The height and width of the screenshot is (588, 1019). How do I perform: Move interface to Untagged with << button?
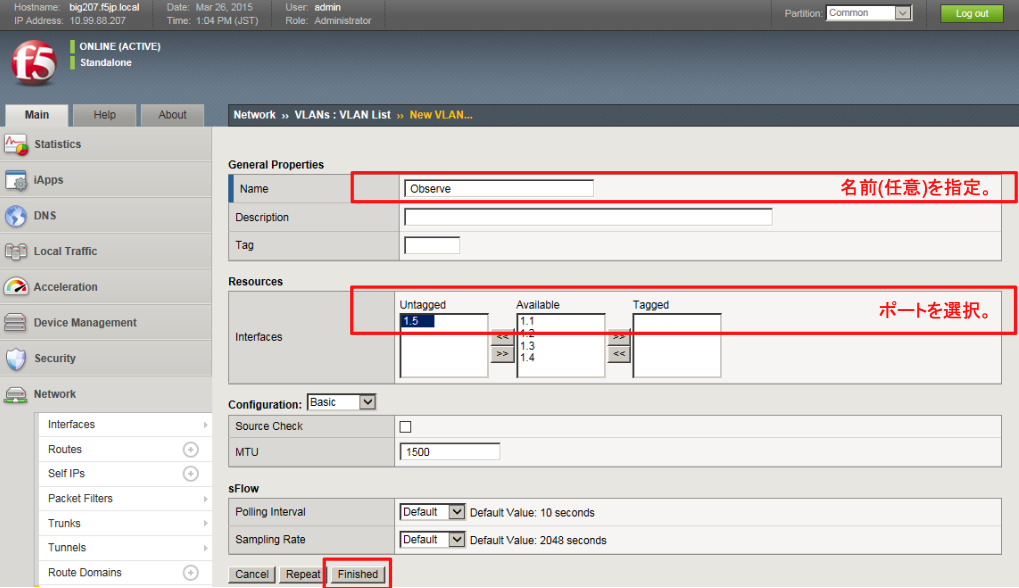502,337
